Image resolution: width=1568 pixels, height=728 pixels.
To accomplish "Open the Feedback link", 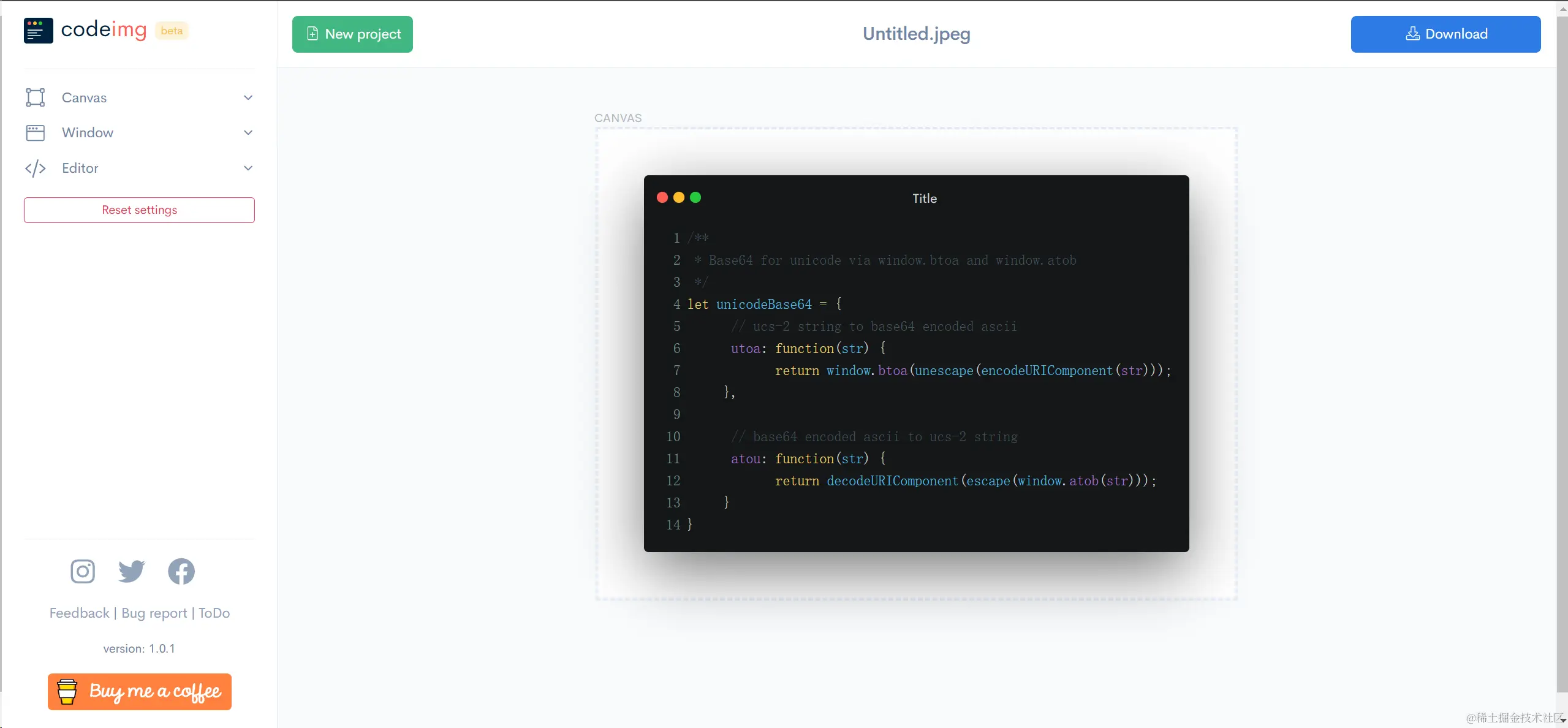I will (x=79, y=613).
